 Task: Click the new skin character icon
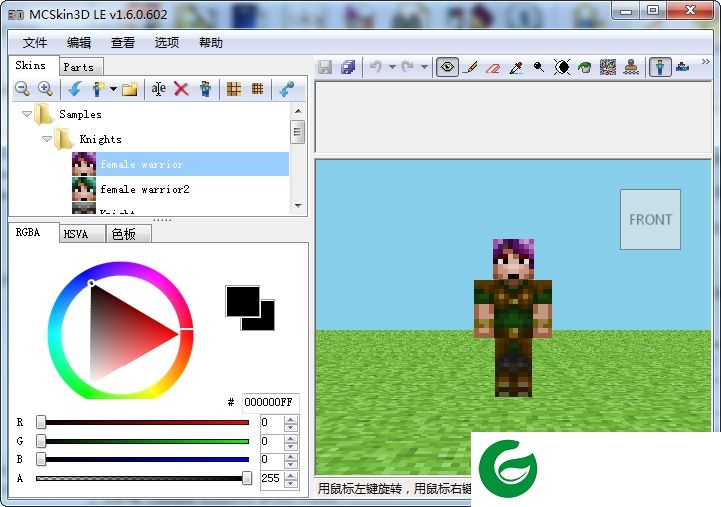click(97, 88)
